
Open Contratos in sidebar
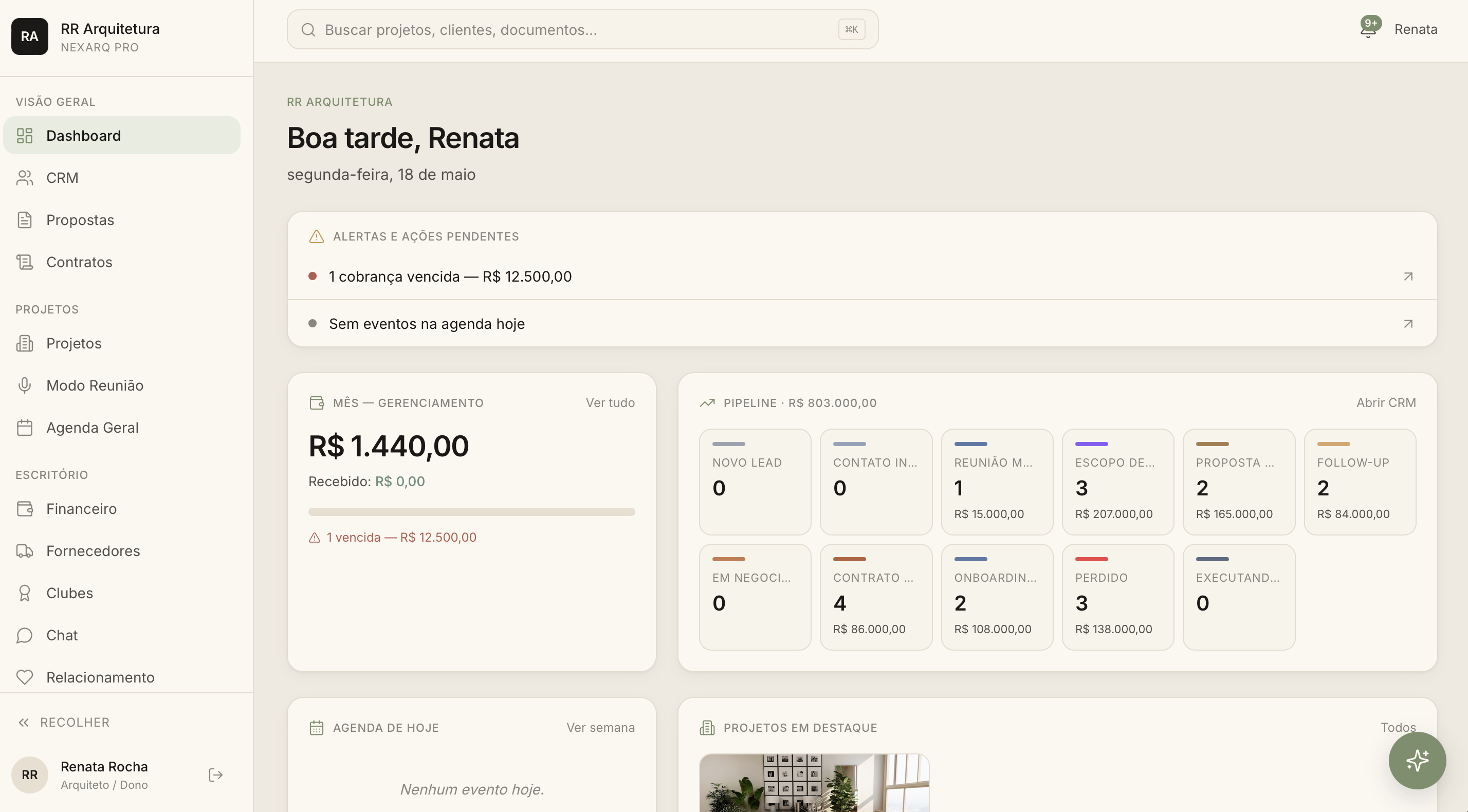[122, 262]
